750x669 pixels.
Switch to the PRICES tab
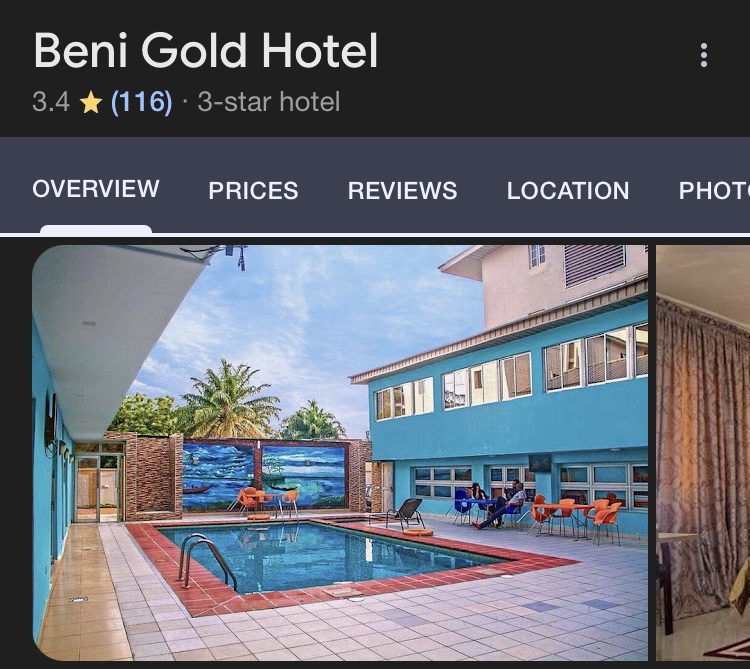(x=253, y=190)
